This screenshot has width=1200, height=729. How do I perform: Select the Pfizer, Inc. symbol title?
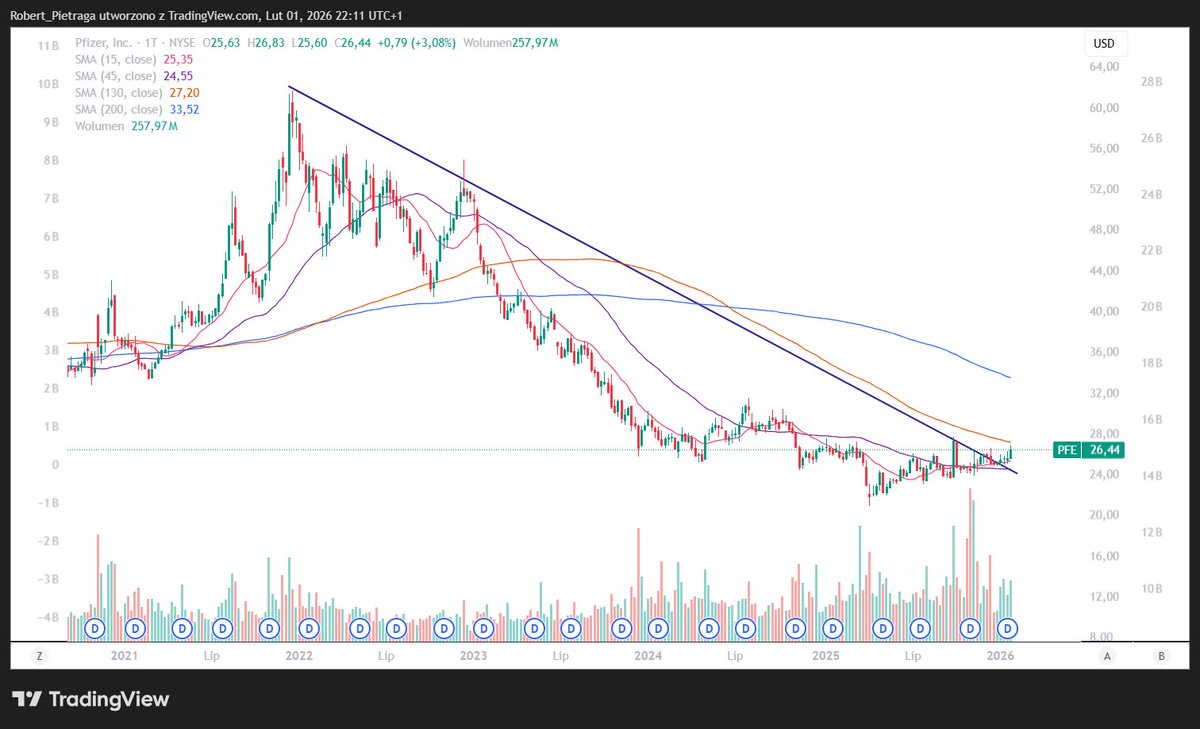107,44
